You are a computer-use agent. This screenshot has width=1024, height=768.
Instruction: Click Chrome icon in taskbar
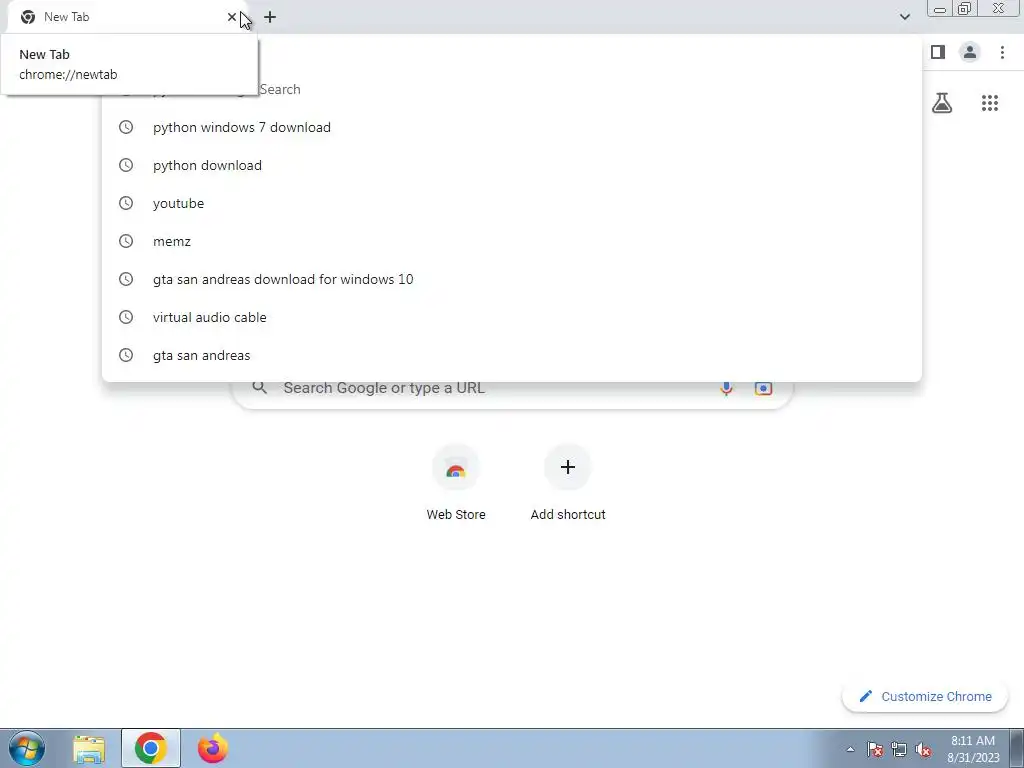coord(151,748)
